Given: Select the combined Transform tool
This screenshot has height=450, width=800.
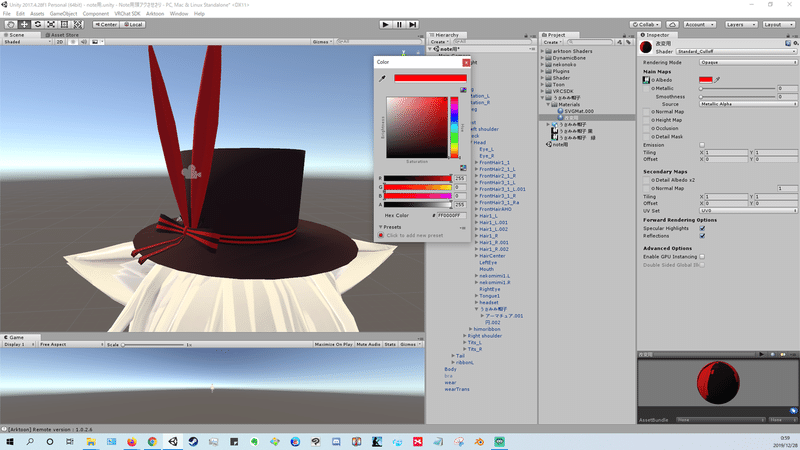Looking at the screenshot, I should 78,24.
